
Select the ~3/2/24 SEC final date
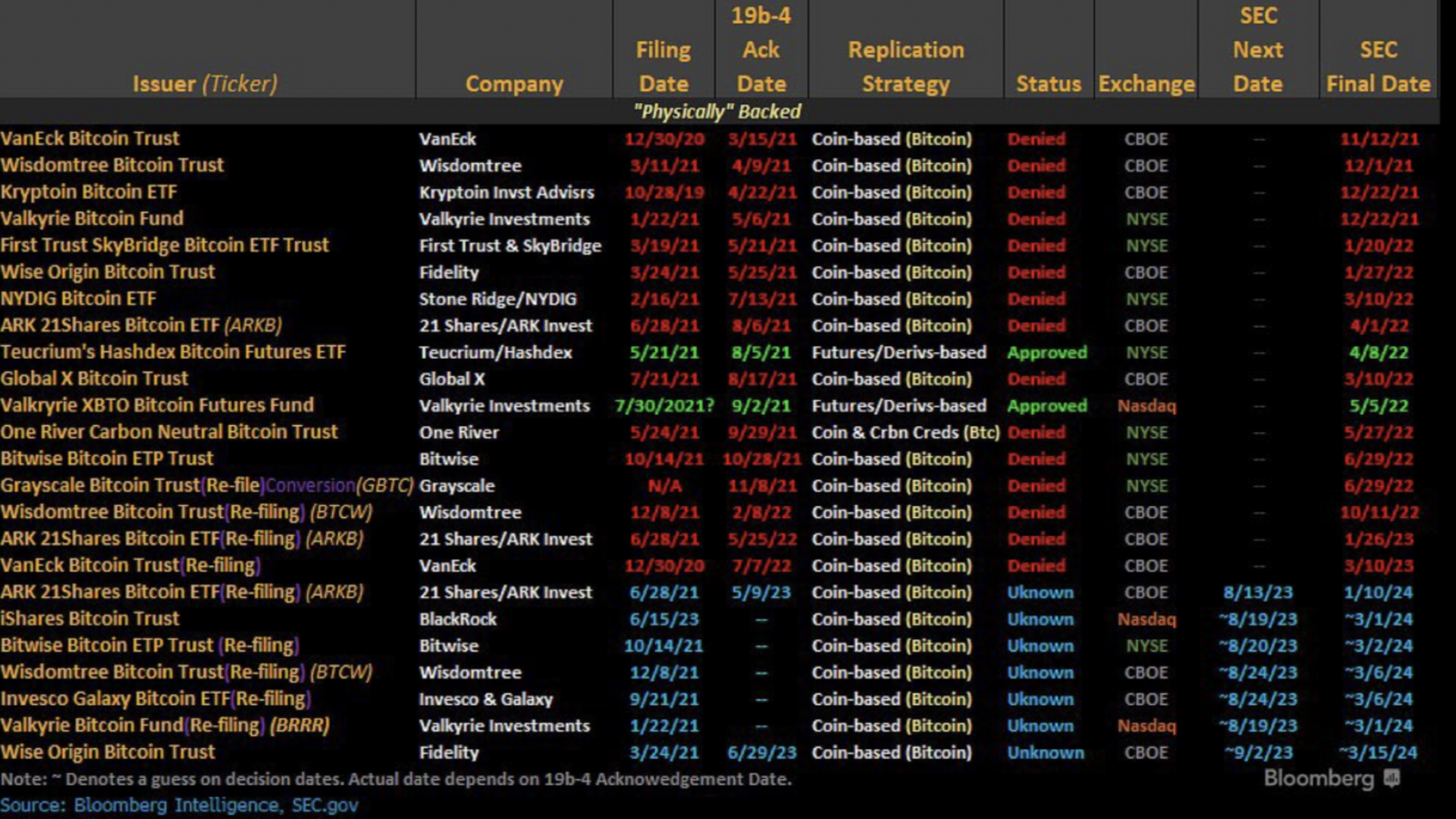click(1379, 645)
